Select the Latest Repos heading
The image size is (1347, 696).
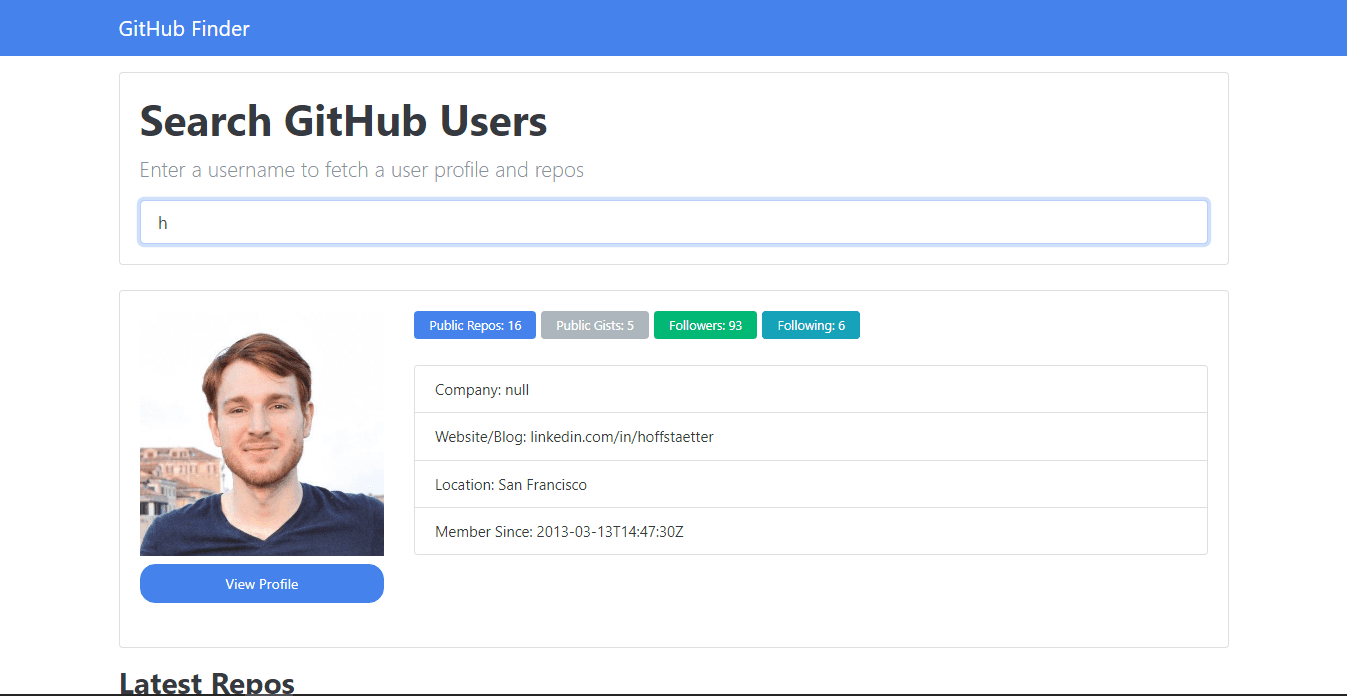(207, 683)
